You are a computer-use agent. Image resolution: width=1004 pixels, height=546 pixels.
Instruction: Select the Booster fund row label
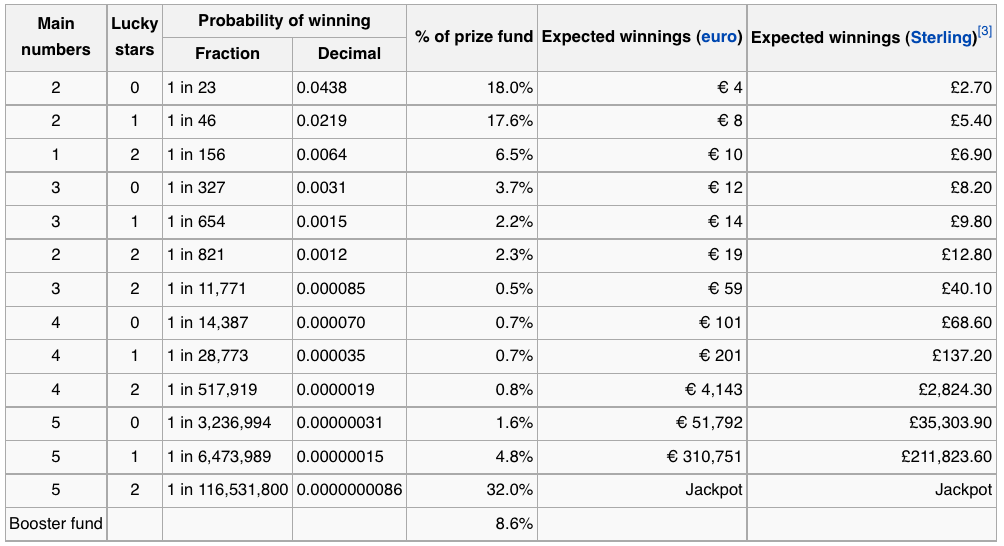(x=56, y=524)
